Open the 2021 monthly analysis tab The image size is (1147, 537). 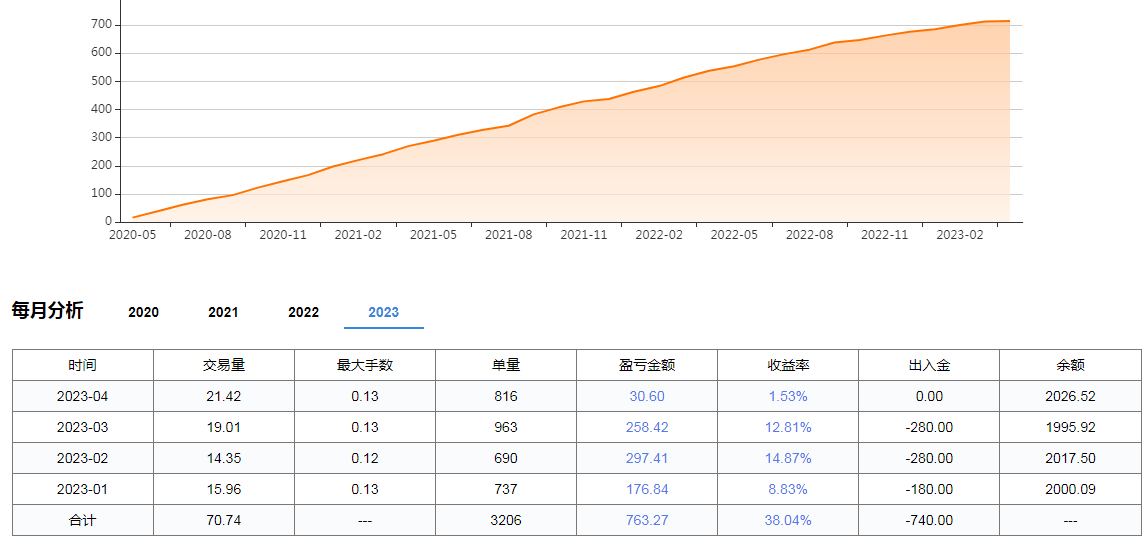pos(223,312)
